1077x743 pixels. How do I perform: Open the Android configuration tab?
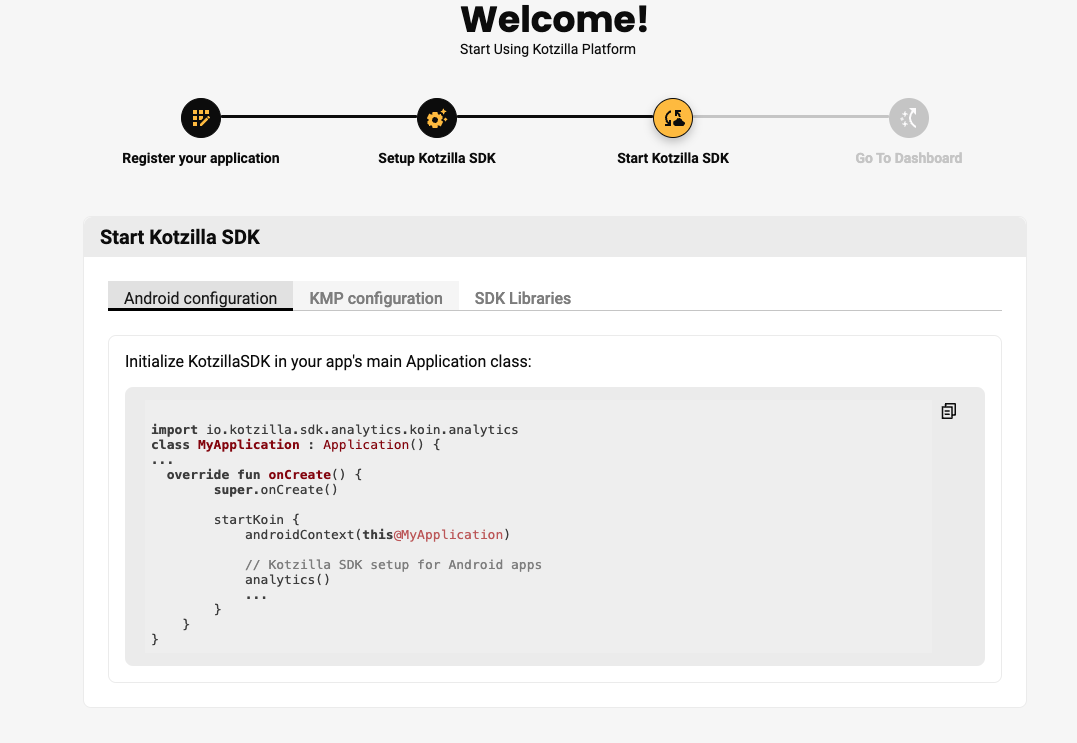tap(200, 298)
